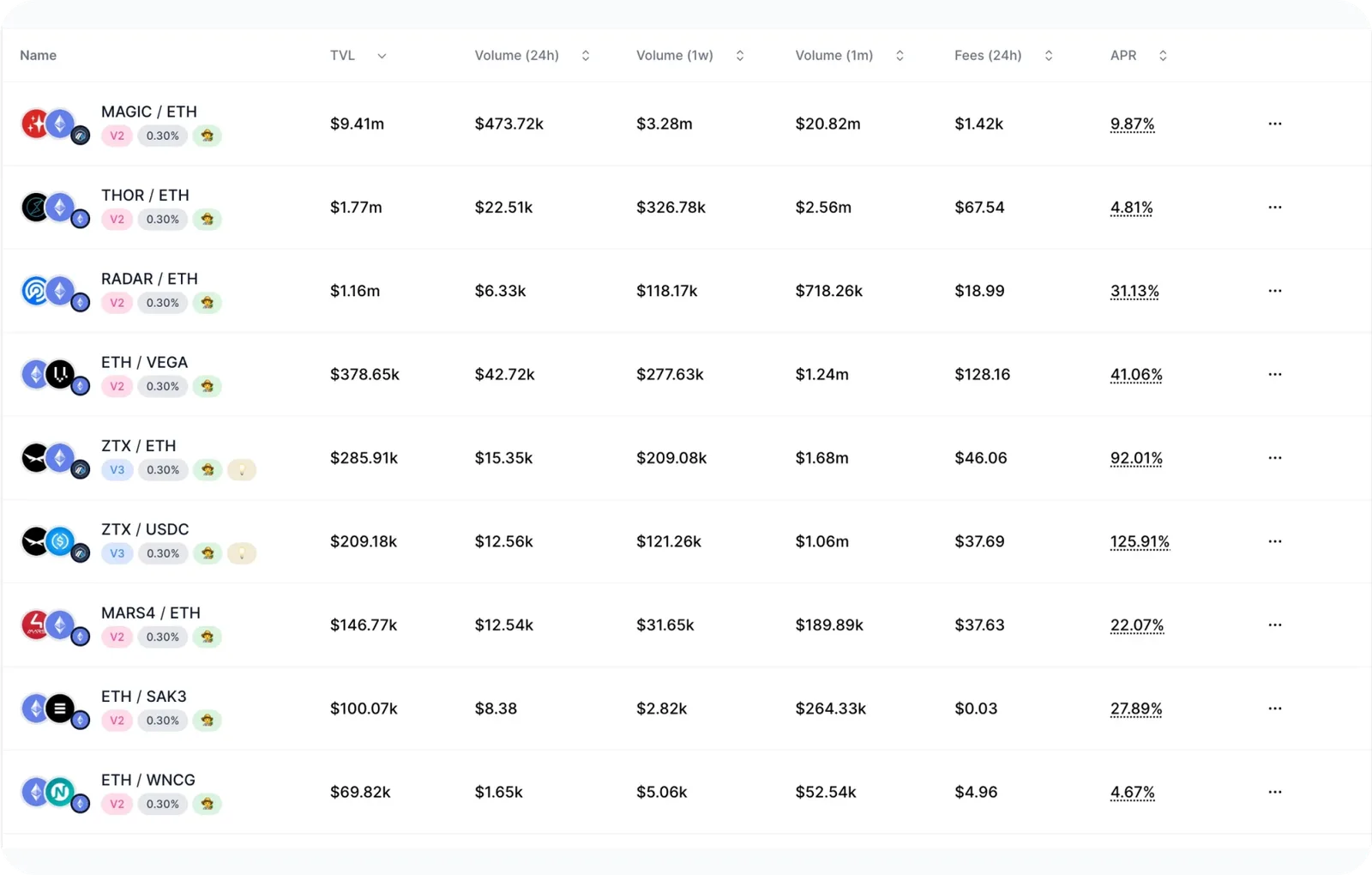Show details of 31.13% APR value

point(1134,292)
